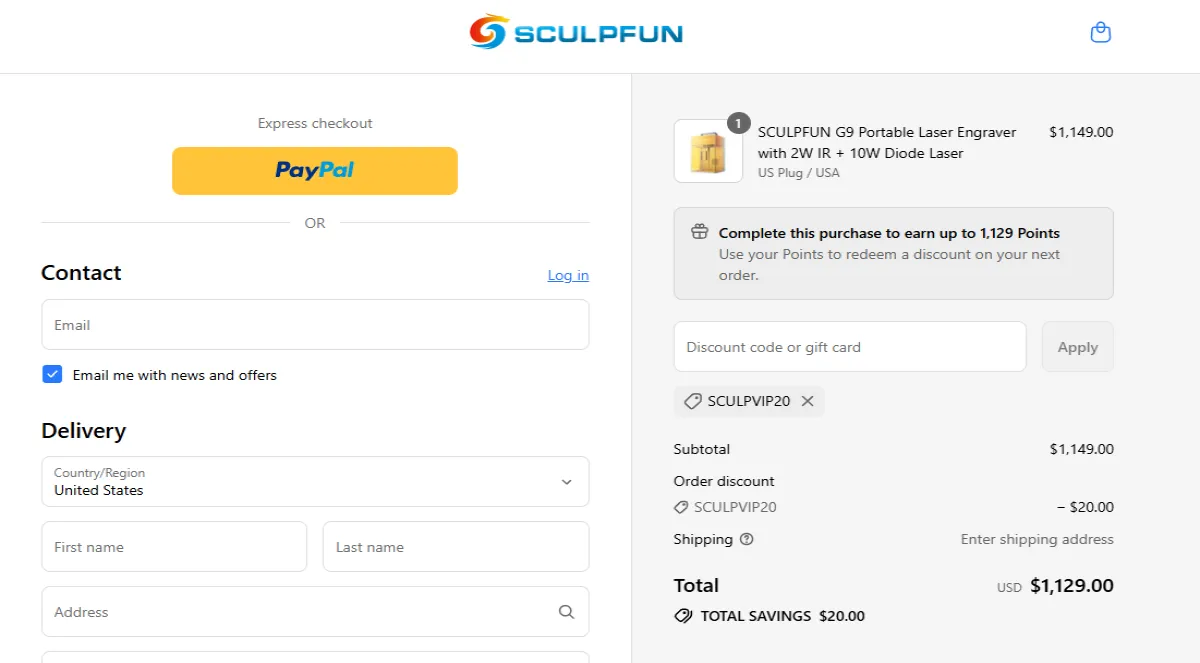Remove the SCULPVIP20 discount code
Screen dimensions: 1200x663
click(x=807, y=401)
